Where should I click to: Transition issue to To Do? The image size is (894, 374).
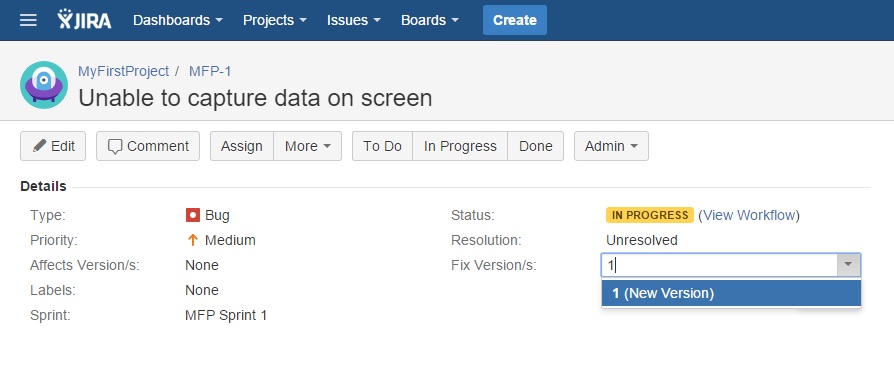coord(382,146)
